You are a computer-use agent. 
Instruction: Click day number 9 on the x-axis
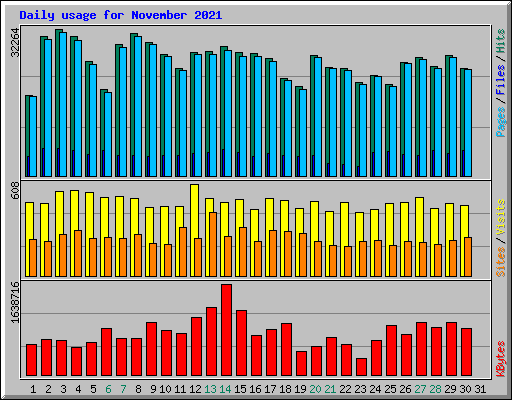tap(153, 389)
